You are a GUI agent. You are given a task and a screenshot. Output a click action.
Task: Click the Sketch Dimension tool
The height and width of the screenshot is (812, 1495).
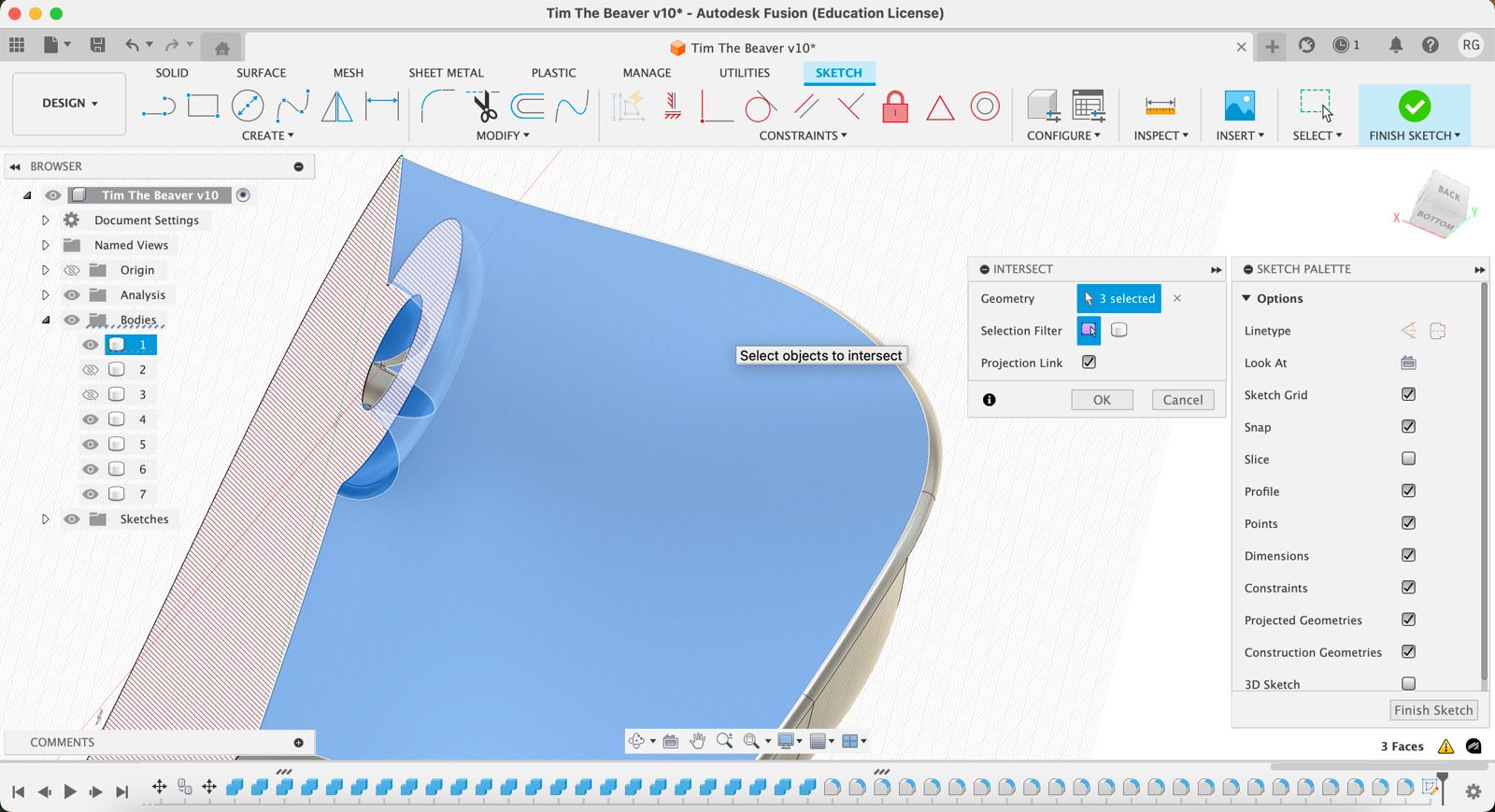[x=381, y=107]
